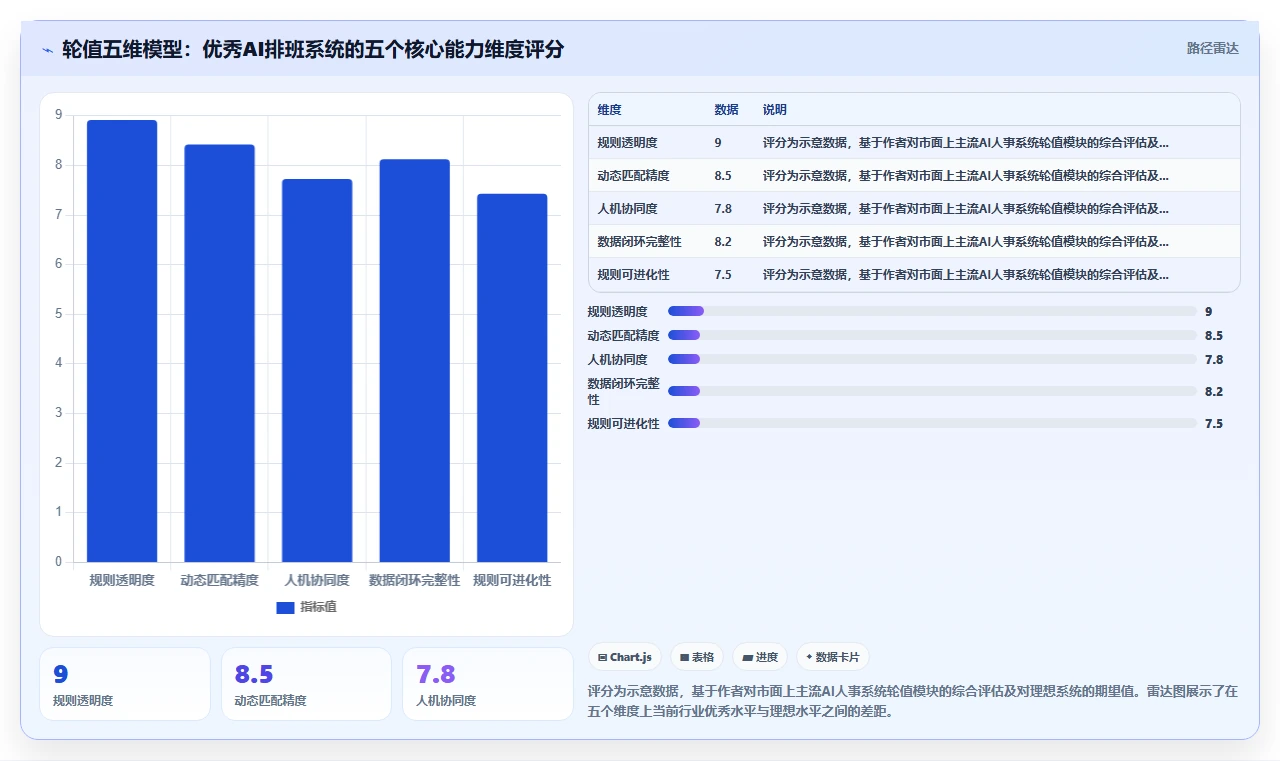Image resolution: width=1280 pixels, height=761 pixels.
Task: Click the 人机协同度 progress bar
Action: click(x=932, y=359)
